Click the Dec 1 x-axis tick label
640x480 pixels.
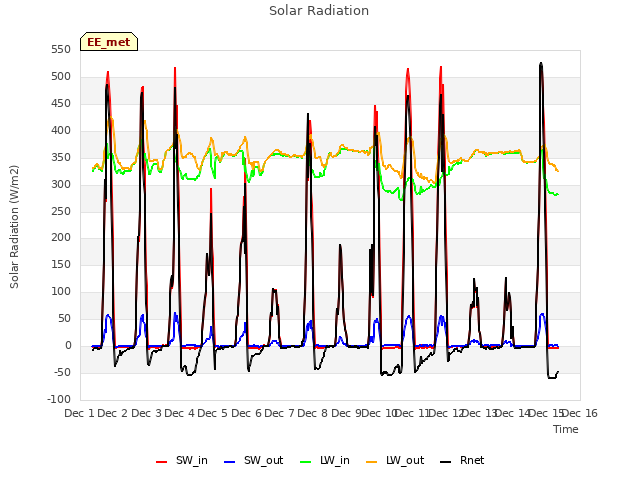coord(79,413)
